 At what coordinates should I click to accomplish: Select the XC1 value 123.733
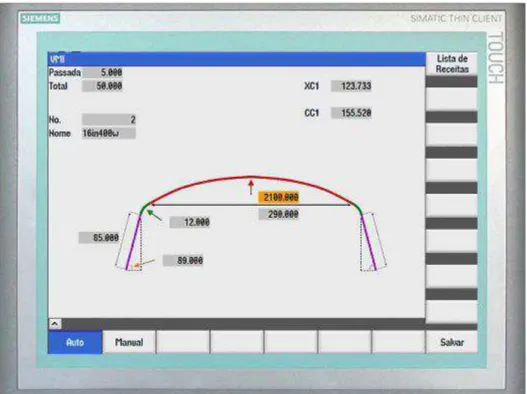pos(351,86)
